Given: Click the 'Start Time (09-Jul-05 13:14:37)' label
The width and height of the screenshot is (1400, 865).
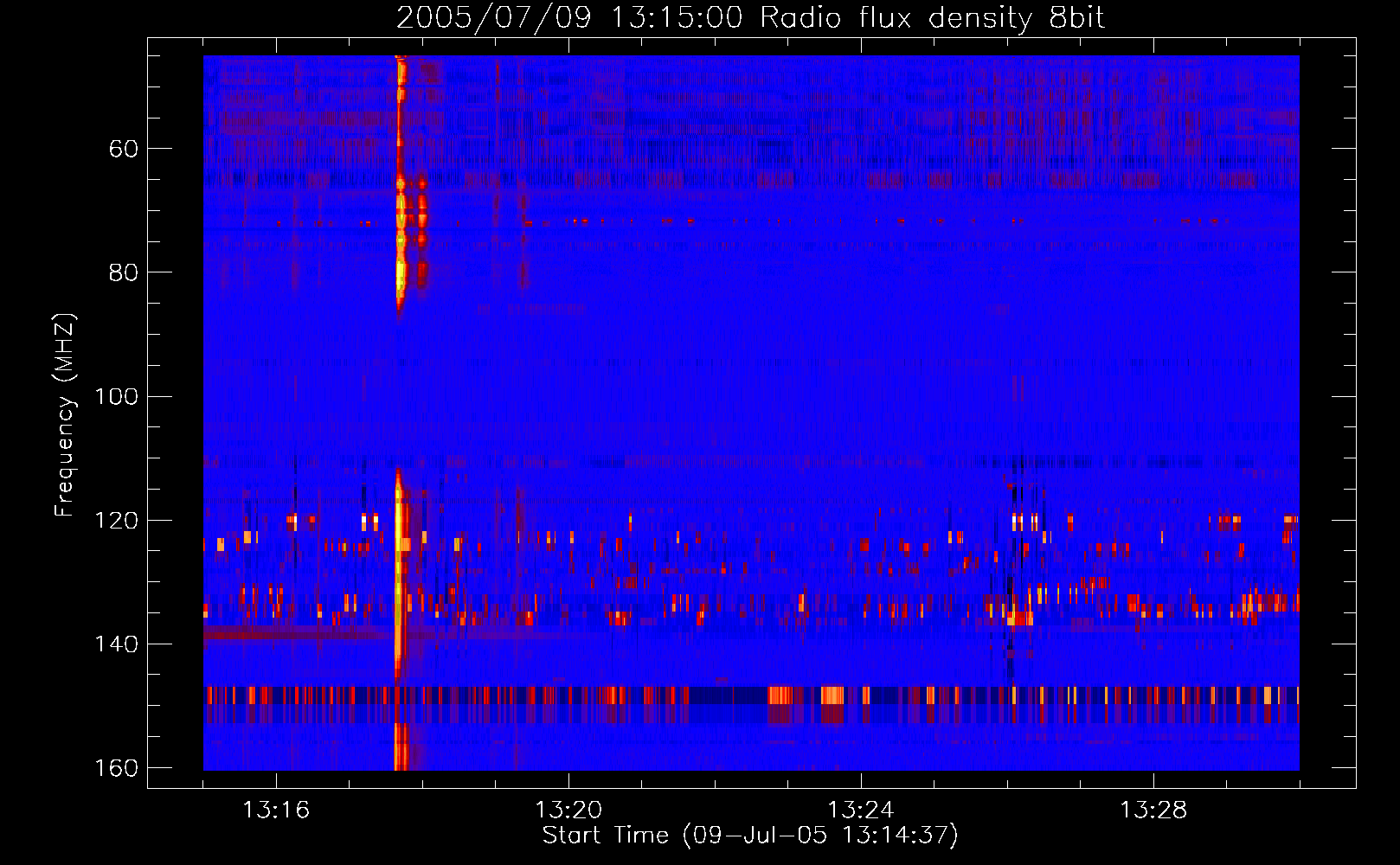Looking at the screenshot, I should click(x=750, y=836).
